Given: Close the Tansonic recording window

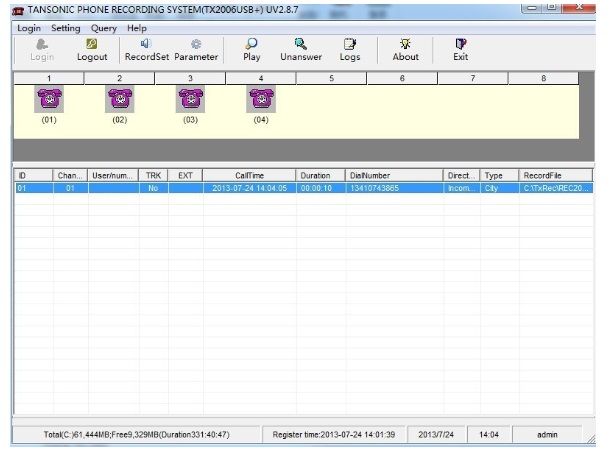Looking at the screenshot, I should [x=579, y=8].
